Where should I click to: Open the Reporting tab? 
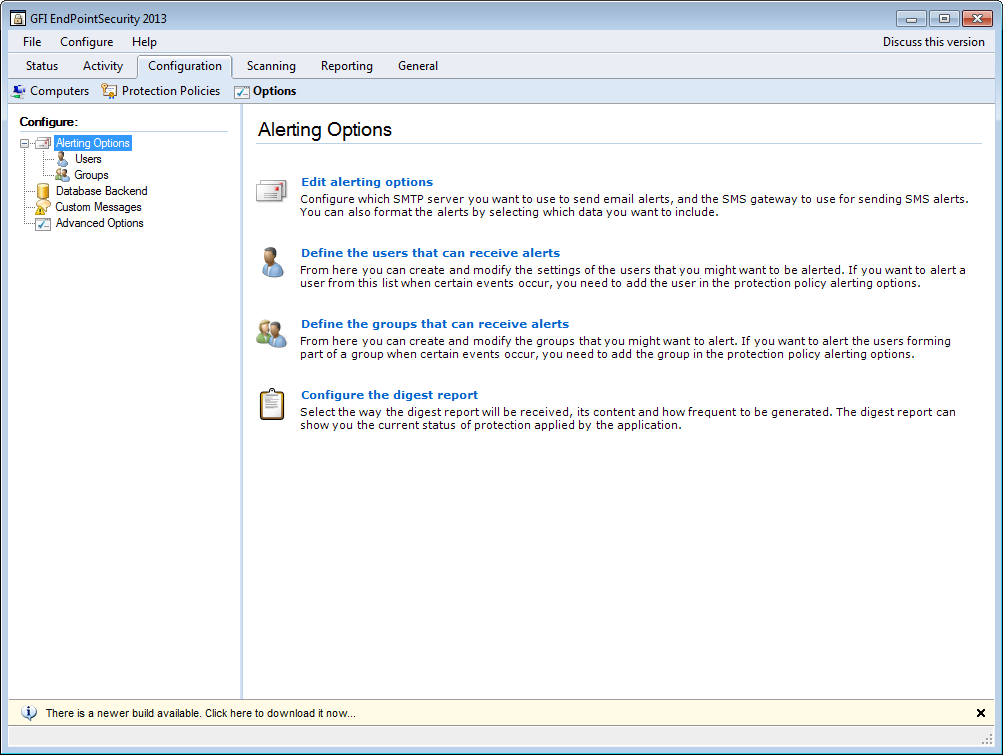point(346,66)
